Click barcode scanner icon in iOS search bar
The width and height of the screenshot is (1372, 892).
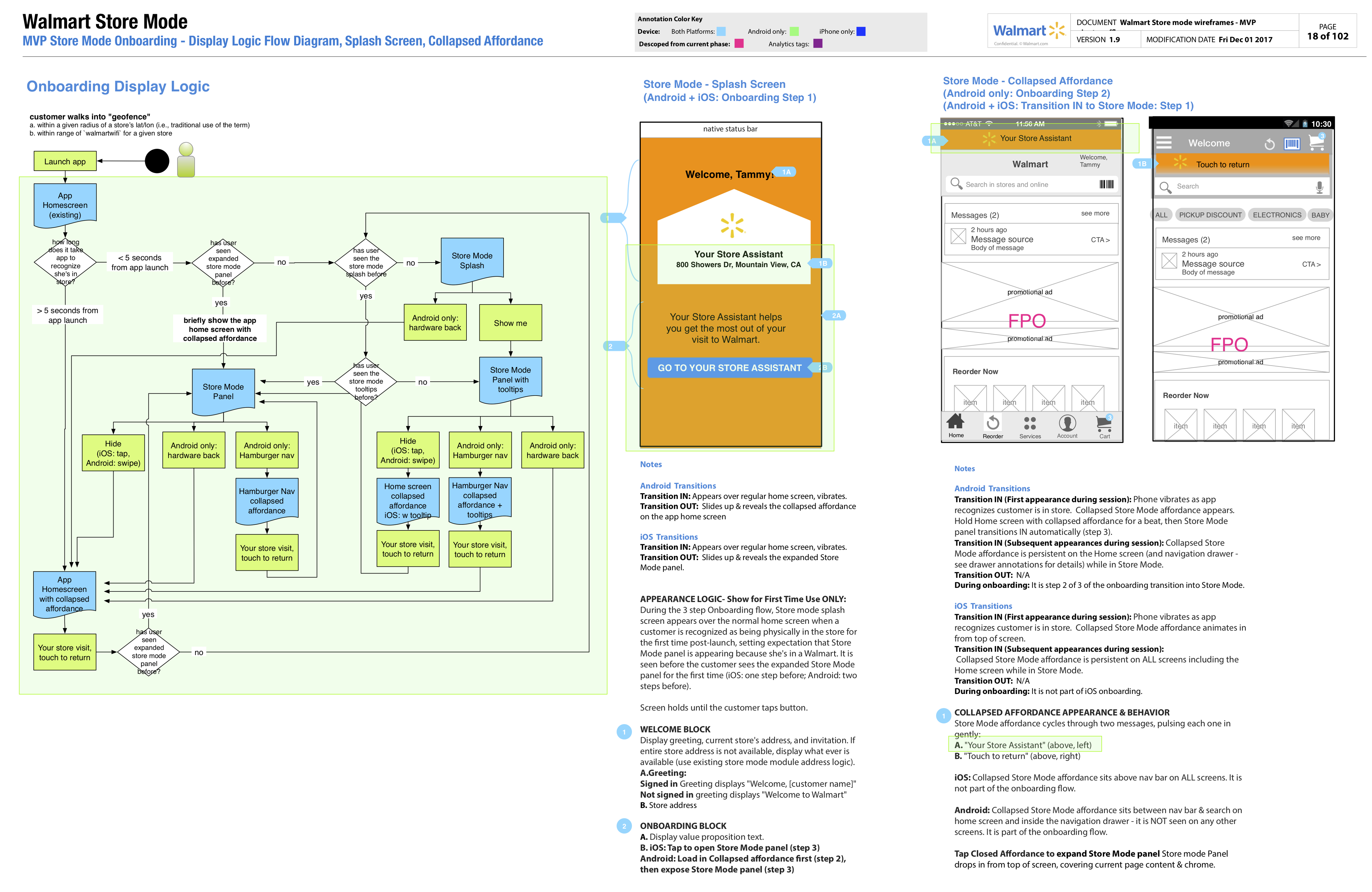pyautogui.click(x=1106, y=184)
